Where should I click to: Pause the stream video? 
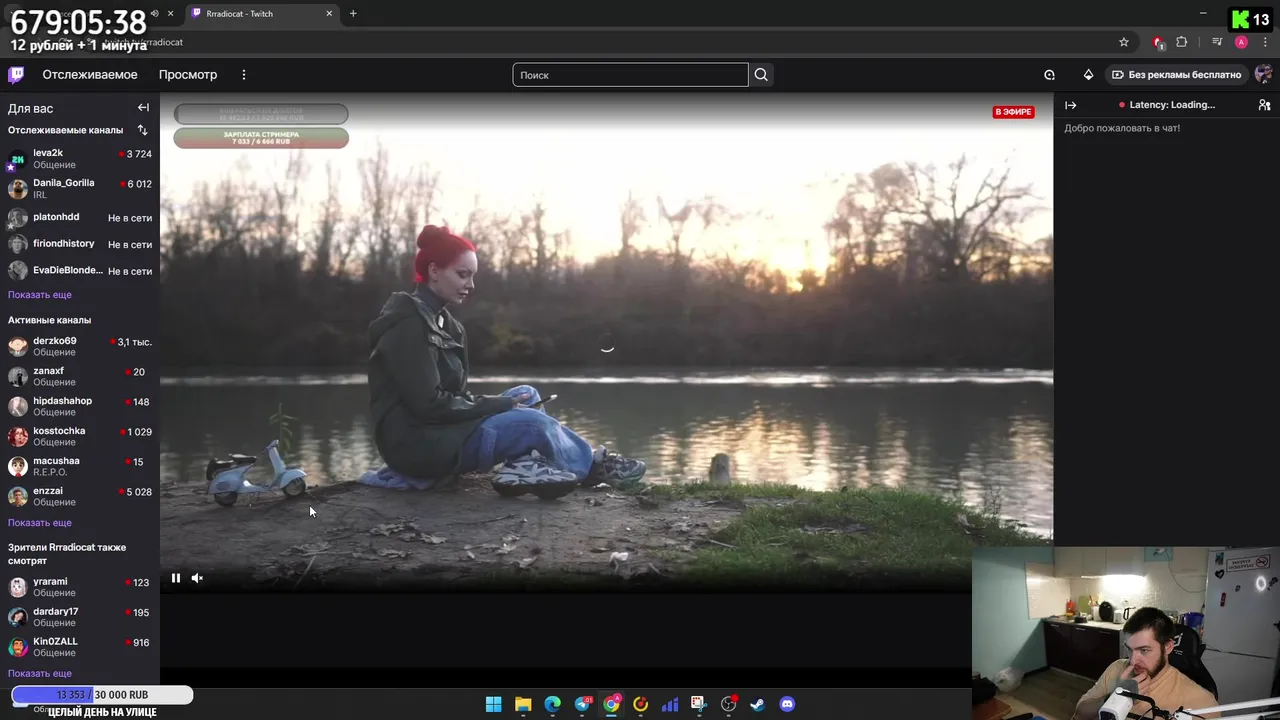(x=176, y=578)
